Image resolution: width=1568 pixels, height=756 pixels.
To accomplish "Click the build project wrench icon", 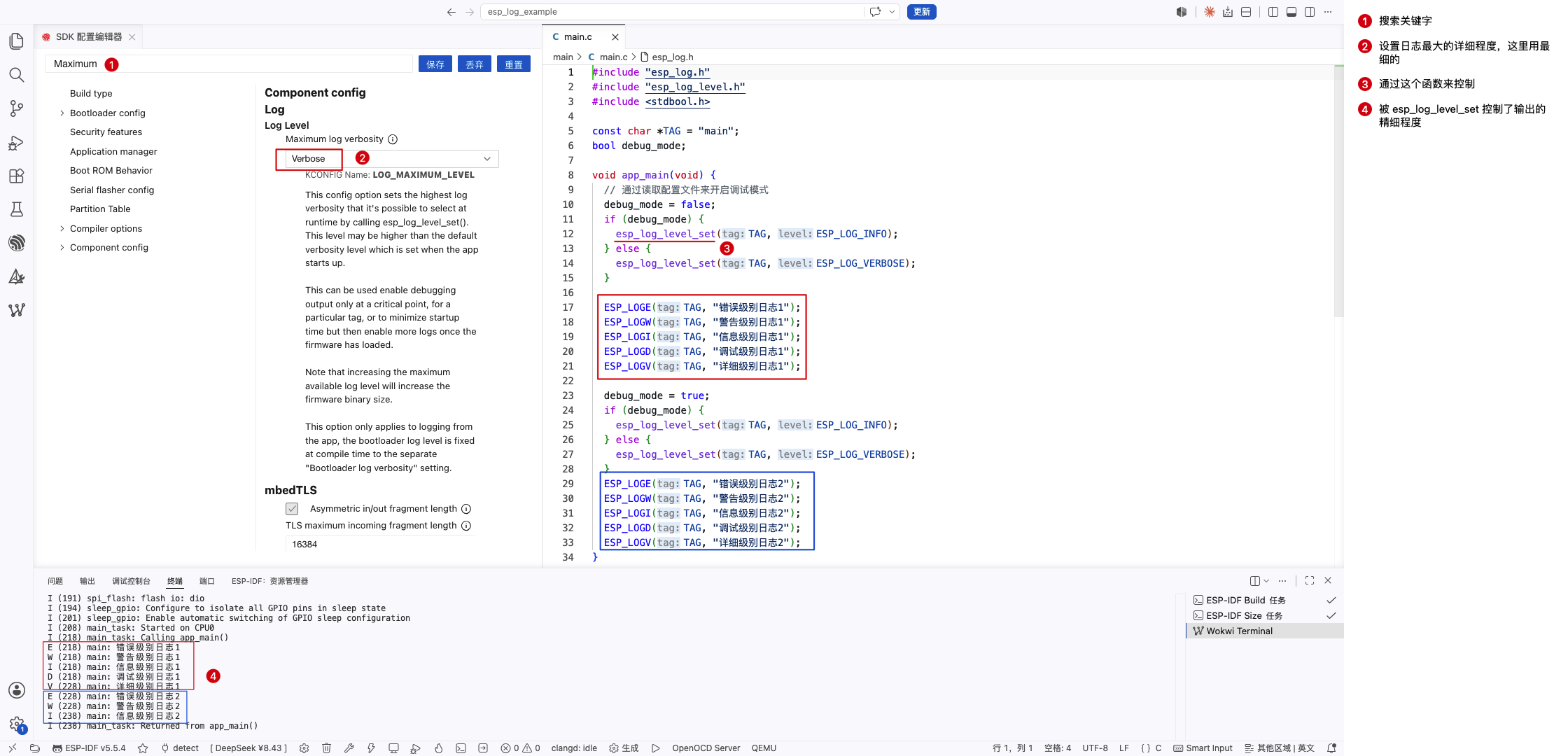I will 349,748.
